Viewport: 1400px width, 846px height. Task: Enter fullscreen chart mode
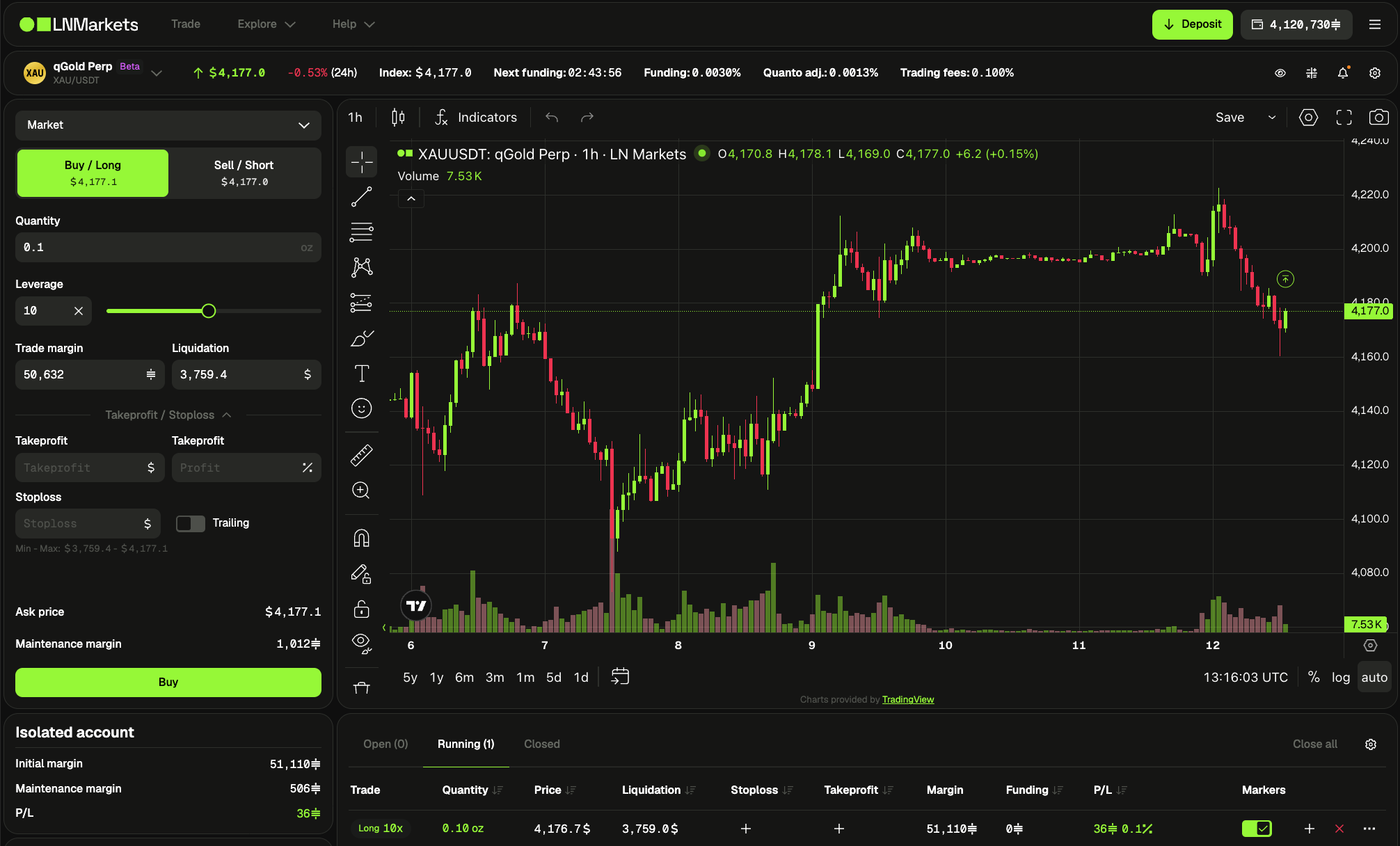click(1344, 118)
